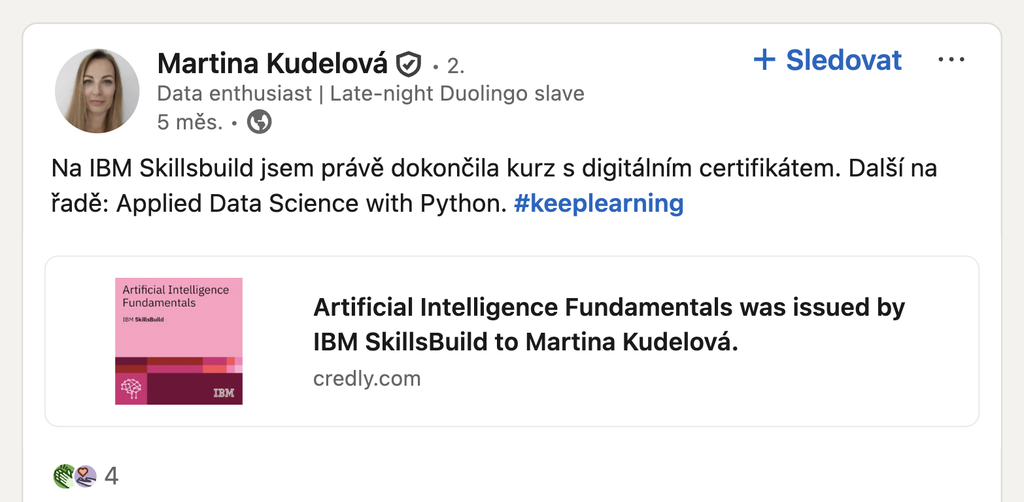The width and height of the screenshot is (1024, 502).
Task: Open the 'Artificial Intelligence Fundamentals was issued' card title
Action: click(609, 324)
